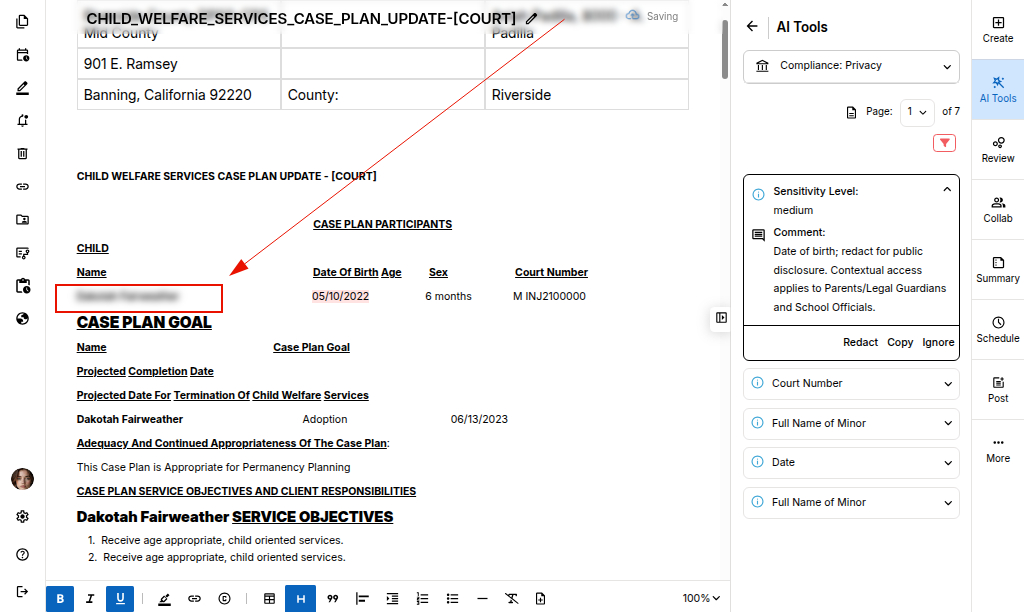1024x612 pixels.
Task: Click the blockquote icon in toolbar
Action: pos(333,598)
